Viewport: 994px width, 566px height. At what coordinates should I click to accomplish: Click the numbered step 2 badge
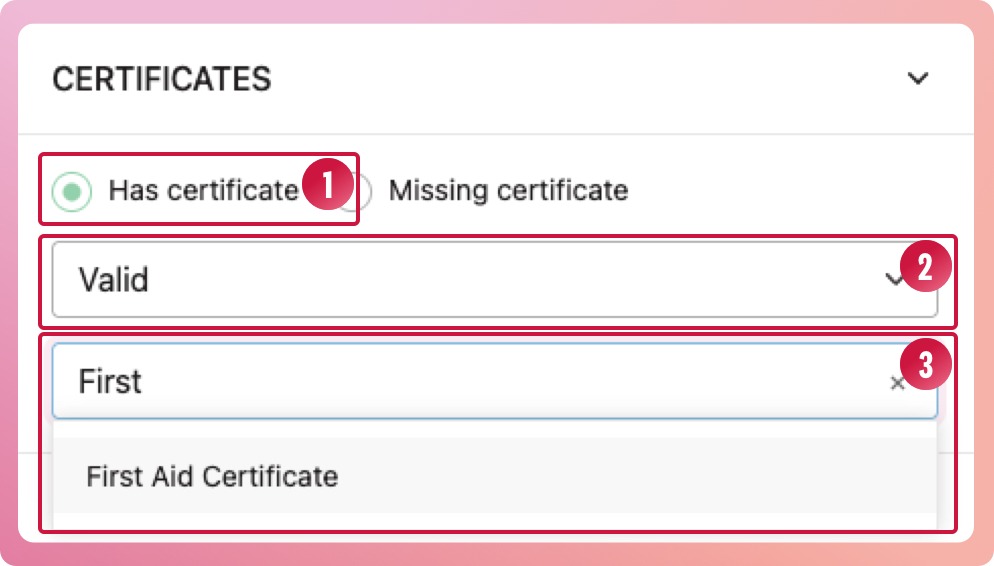coord(924,266)
